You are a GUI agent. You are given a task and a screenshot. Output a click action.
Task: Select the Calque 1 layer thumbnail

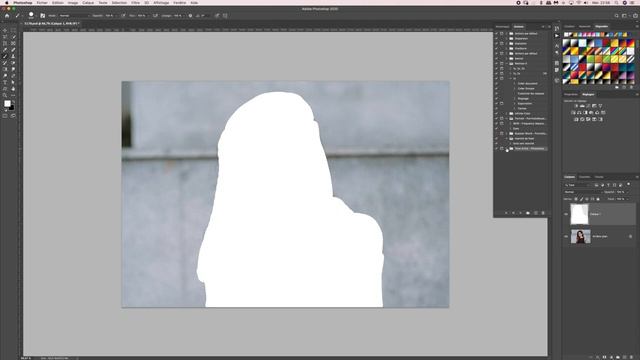[x=579, y=214]
